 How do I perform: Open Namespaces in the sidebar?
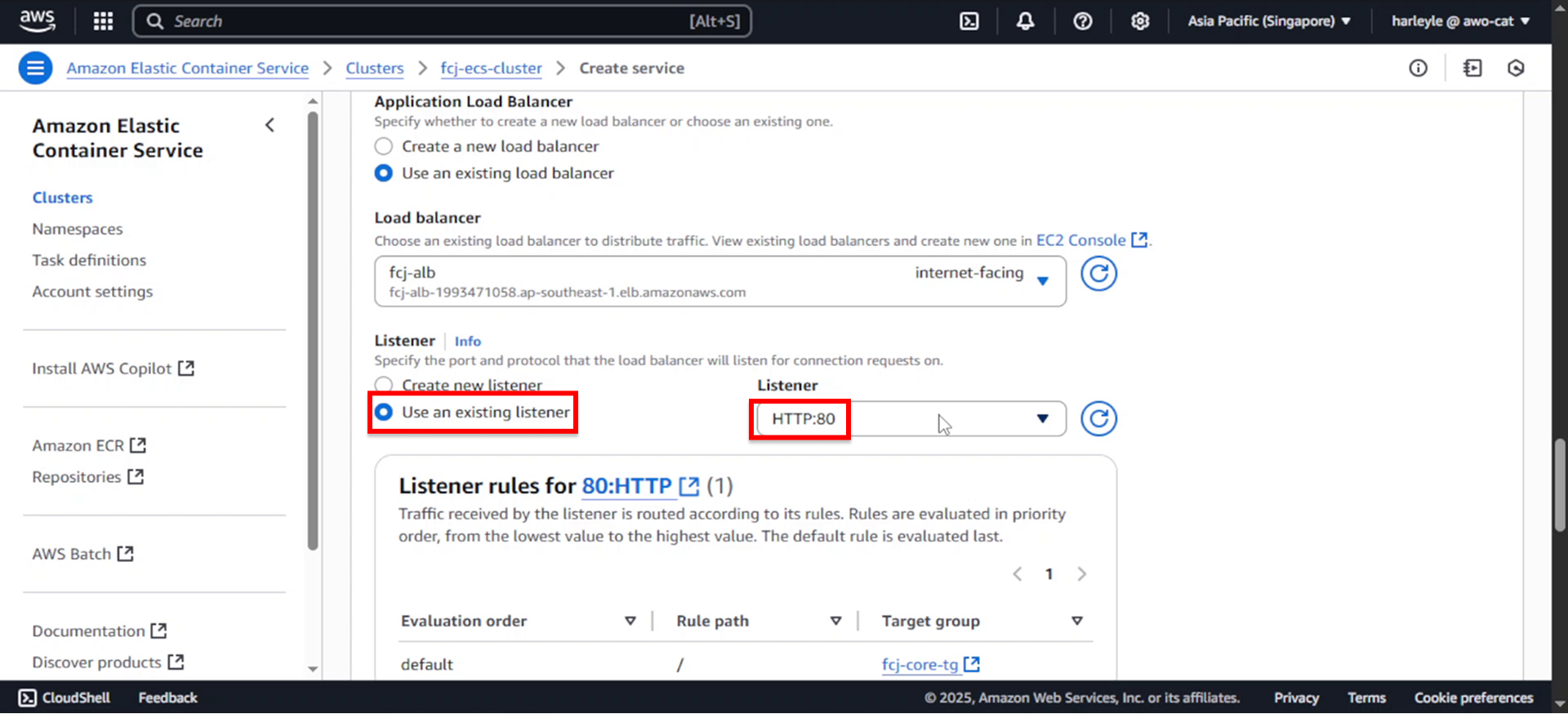pos(78,230)
